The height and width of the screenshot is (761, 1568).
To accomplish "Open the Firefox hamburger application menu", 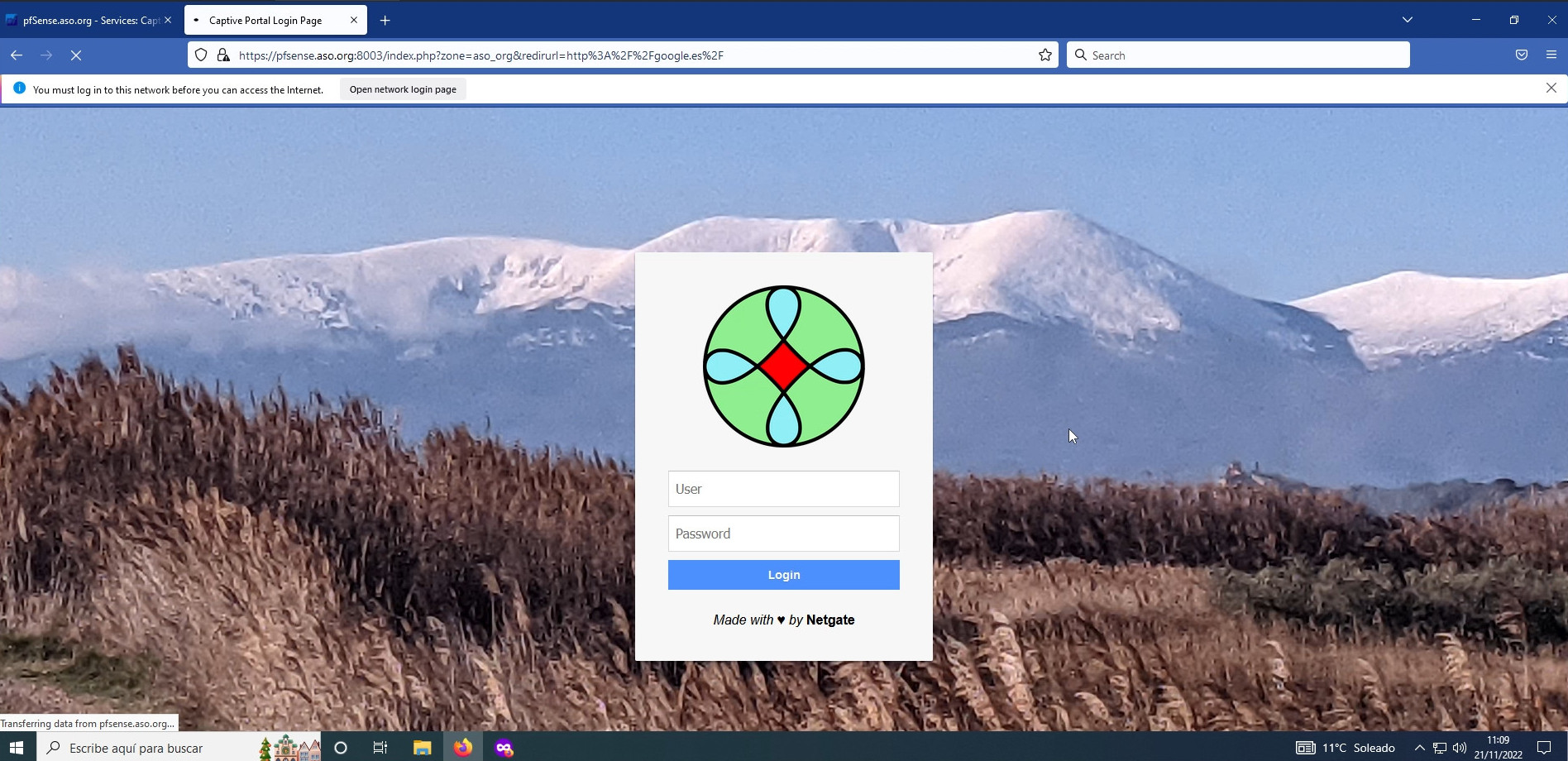I will 1551,55.
